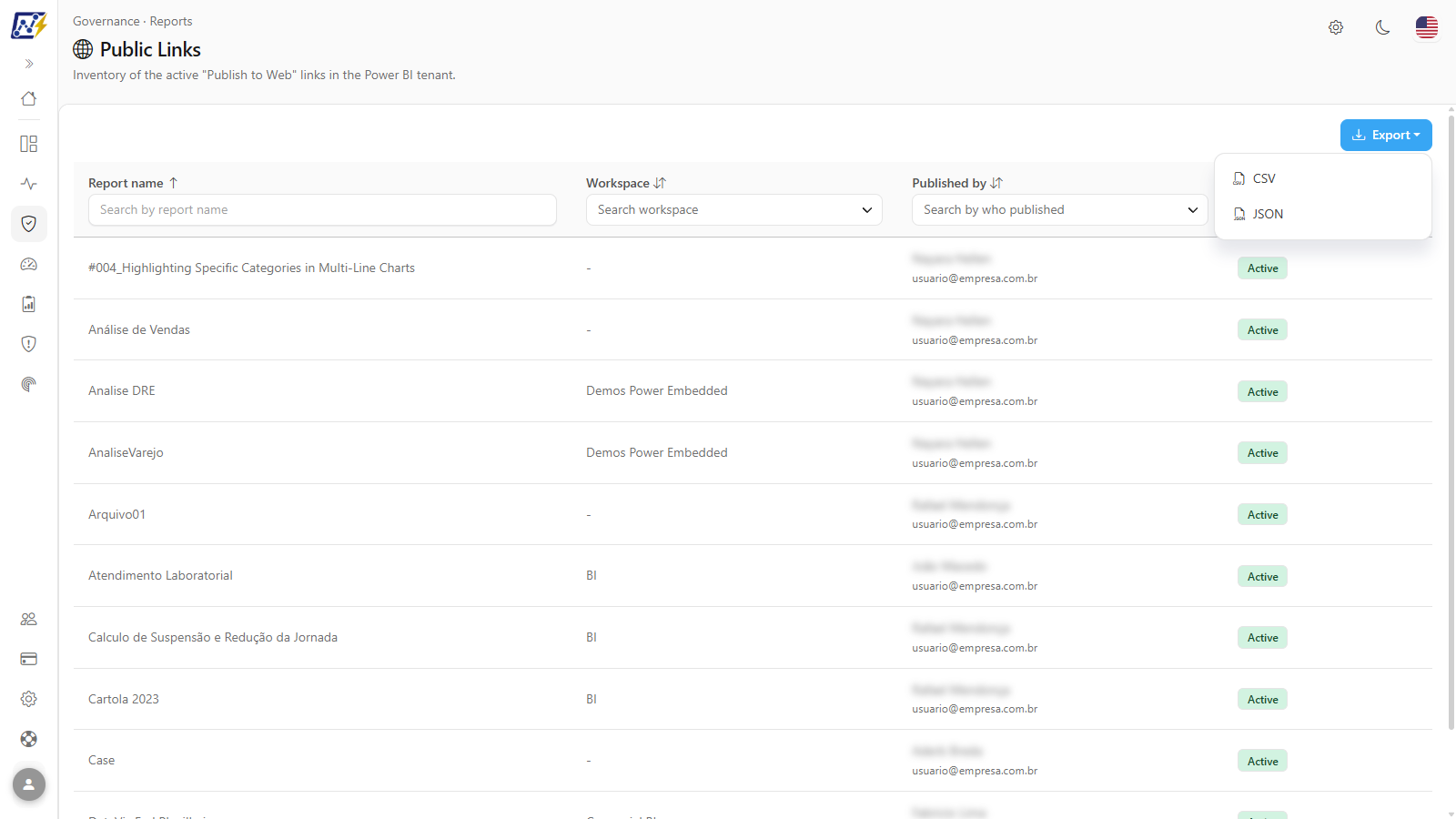Open BI workspace link for Atendimento Laboratorial

(x=591, y=575)
